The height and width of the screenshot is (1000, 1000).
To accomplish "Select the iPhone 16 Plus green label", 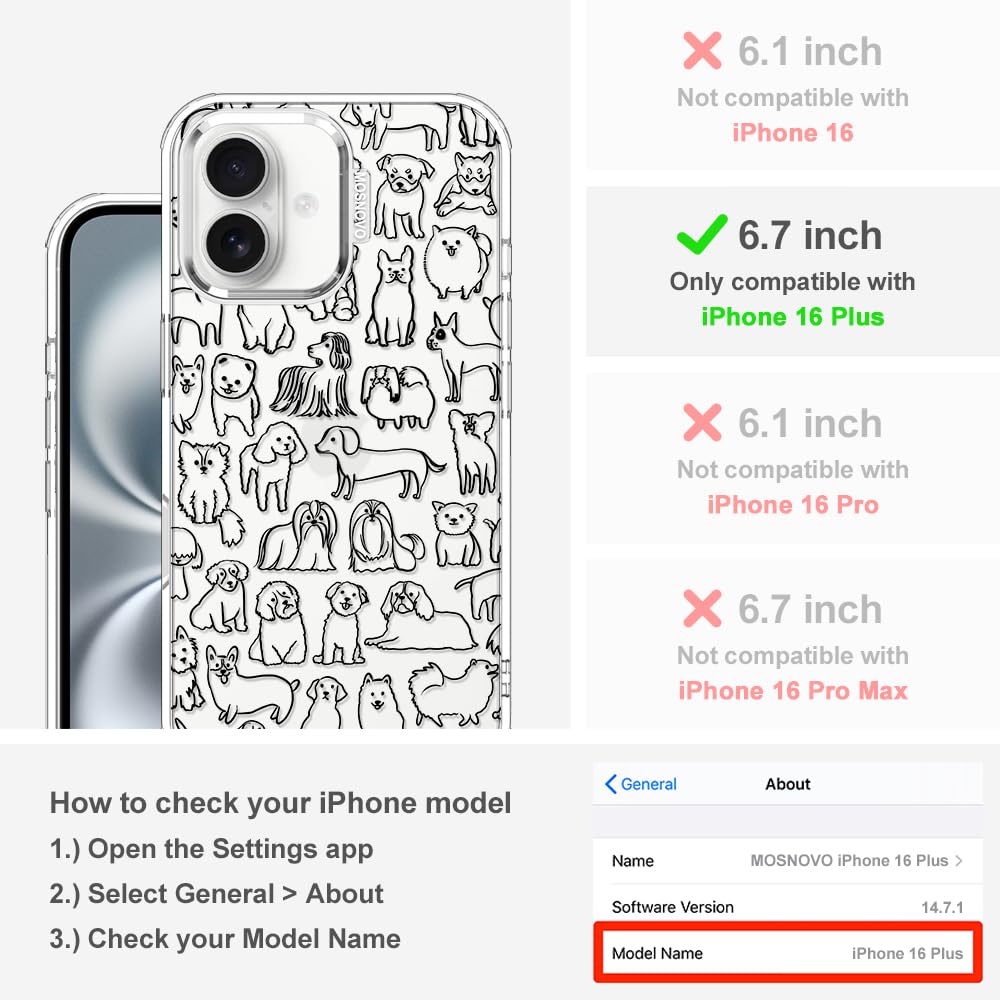I will point(793,317).
